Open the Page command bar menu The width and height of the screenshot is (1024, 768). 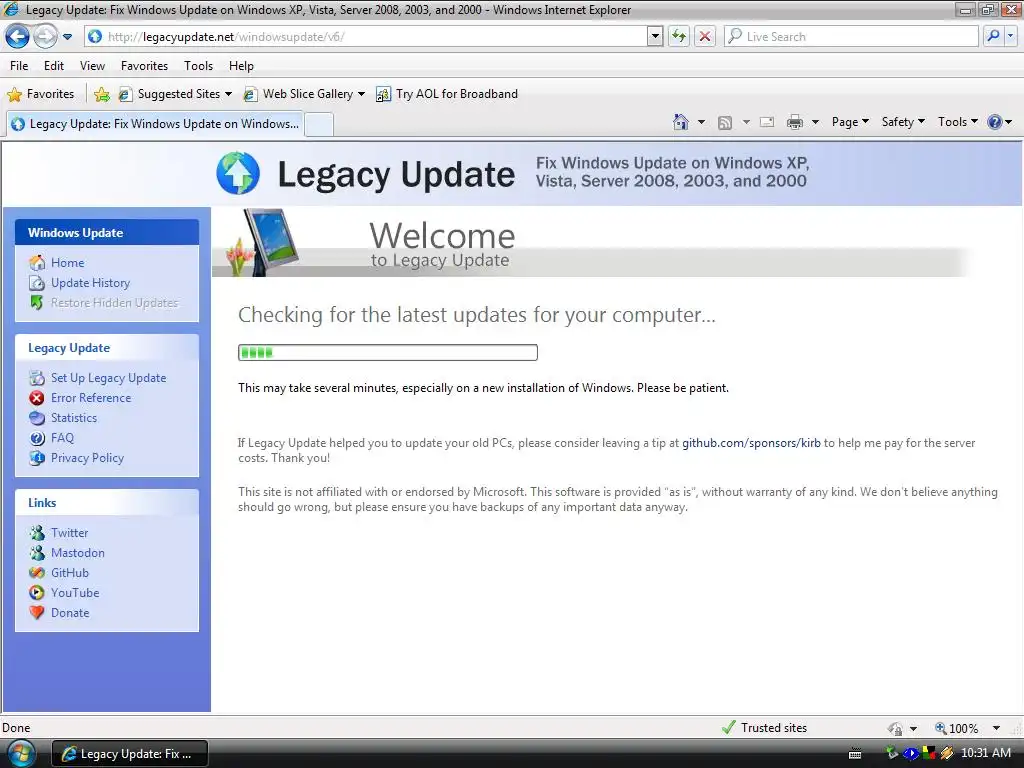click(x=850, y=122)
